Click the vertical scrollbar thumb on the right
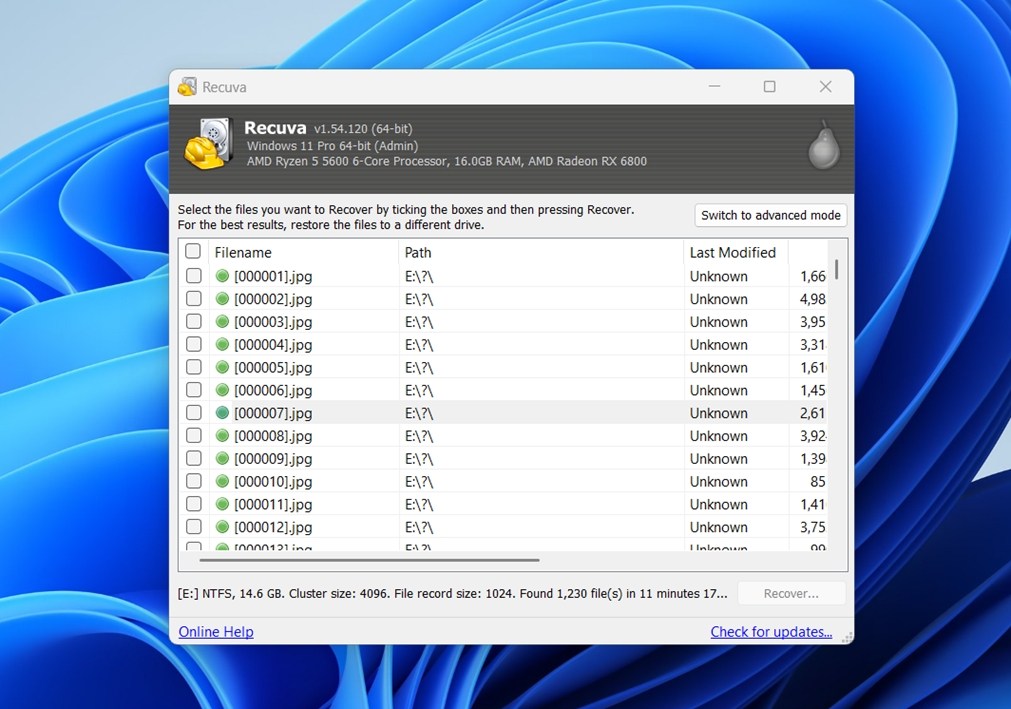The width and height of the screenshot is (1011, 709). pyautogui.click(x=838, y=270)
